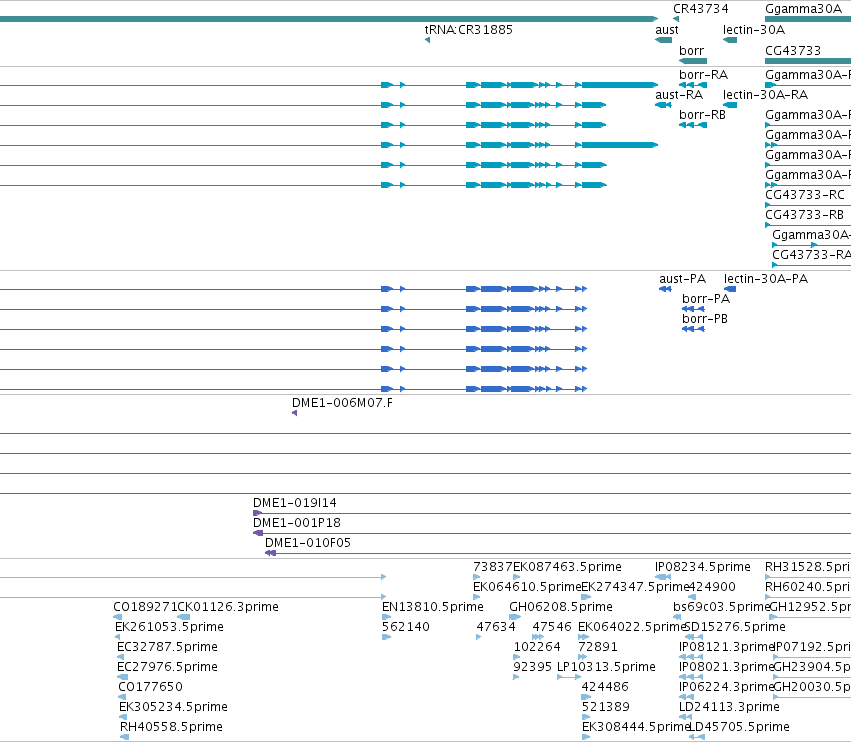Click the 72891 feature label
This screenshot has width=851, height=742.
[x=598, y=647]
